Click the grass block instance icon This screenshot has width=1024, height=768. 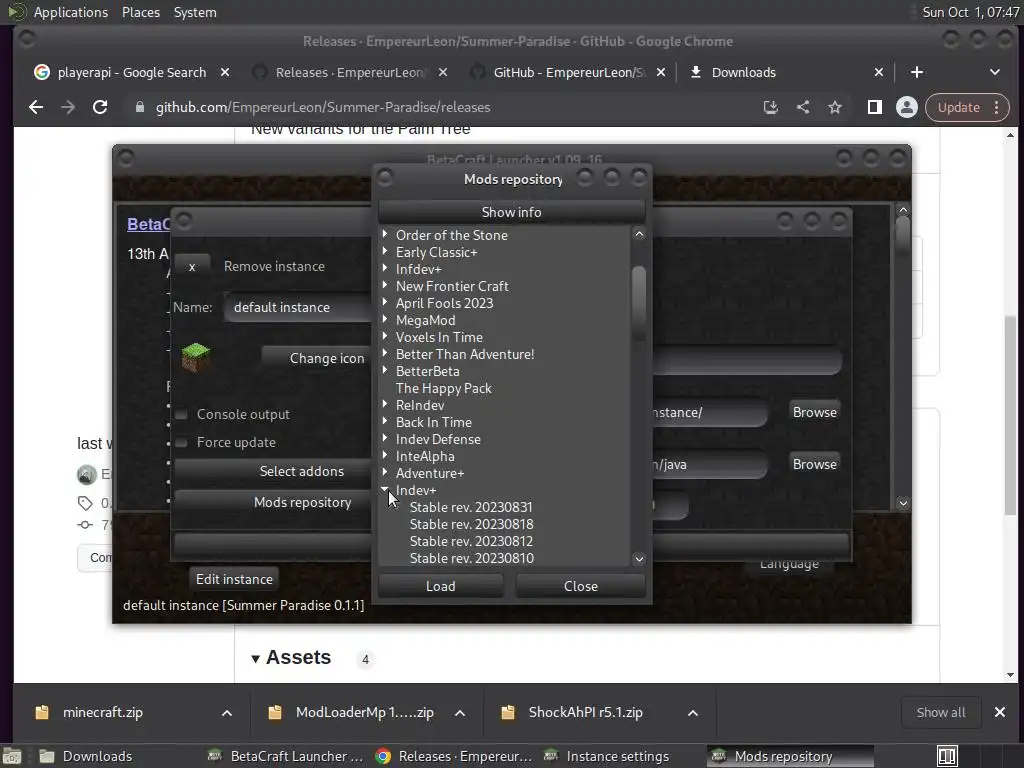[195, 357]
